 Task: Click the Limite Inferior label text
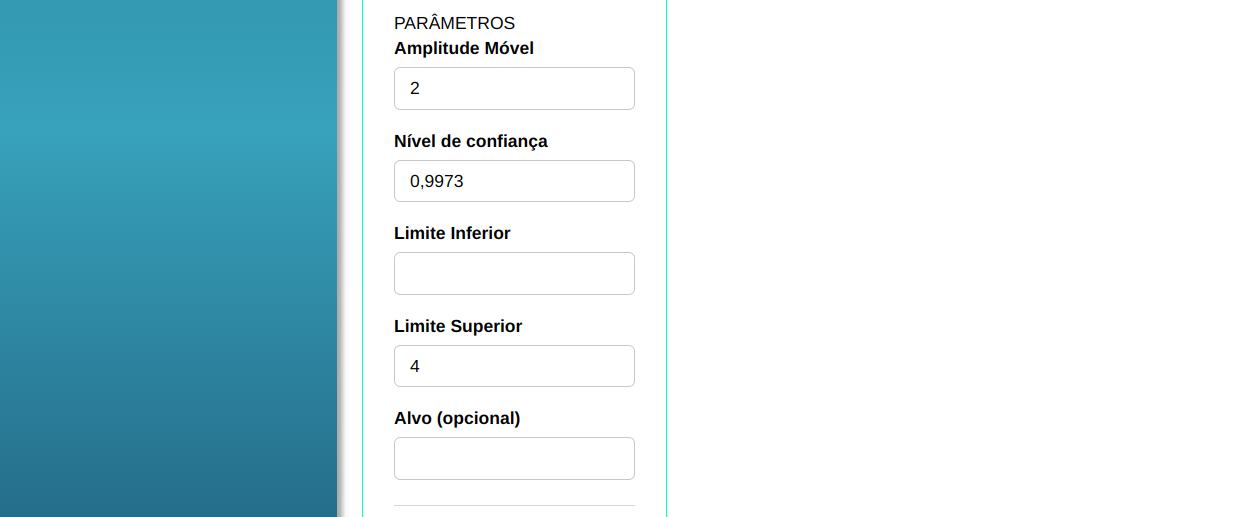[452, 233]
